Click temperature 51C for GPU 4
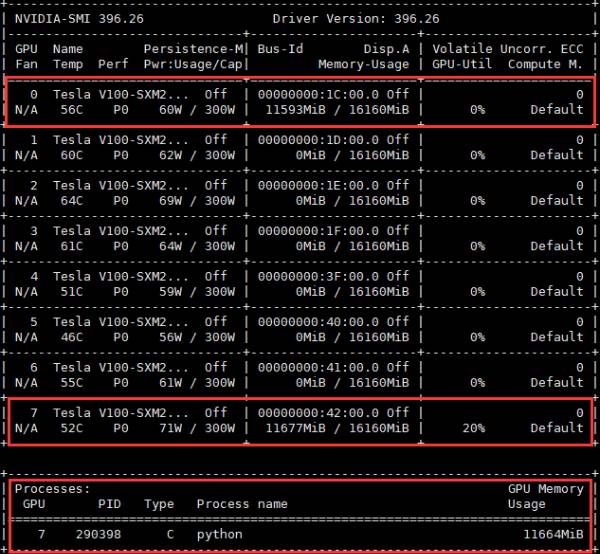Screen dimensions: 600x554 coord(72,292)
